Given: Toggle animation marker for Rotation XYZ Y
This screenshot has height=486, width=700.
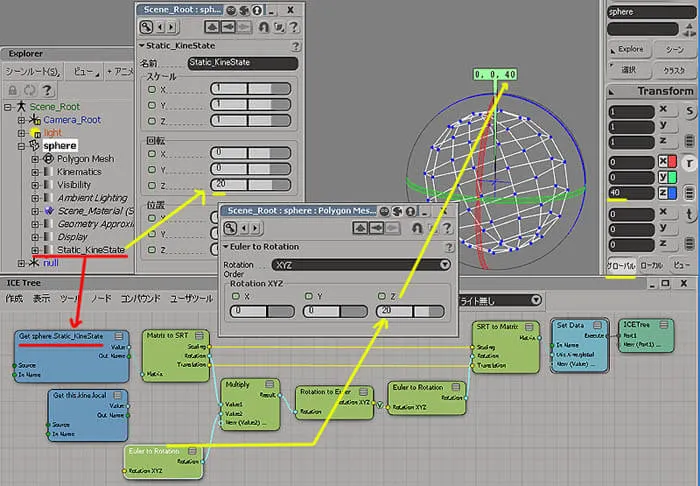Looking at the screenshot, I should point(308,296).
